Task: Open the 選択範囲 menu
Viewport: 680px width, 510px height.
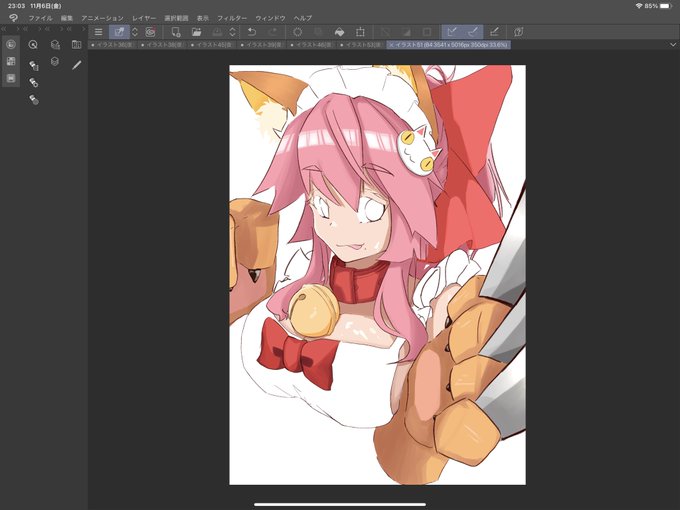Action: pos(176,18)
